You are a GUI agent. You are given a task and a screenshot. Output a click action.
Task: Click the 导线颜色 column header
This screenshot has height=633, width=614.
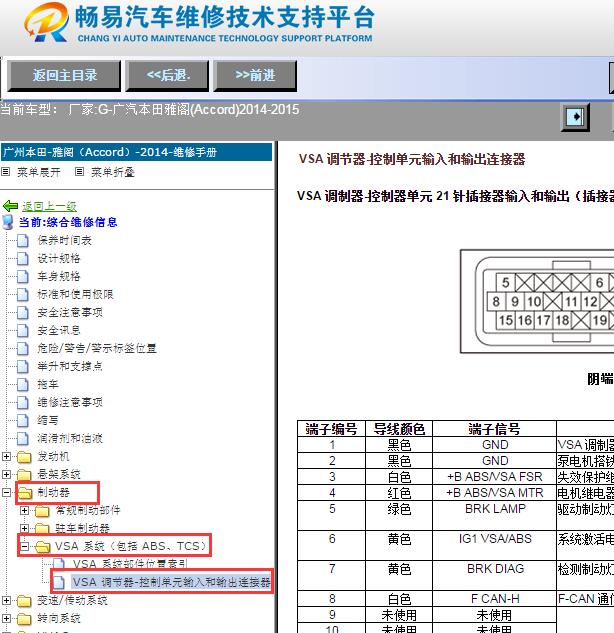point(399,429)
